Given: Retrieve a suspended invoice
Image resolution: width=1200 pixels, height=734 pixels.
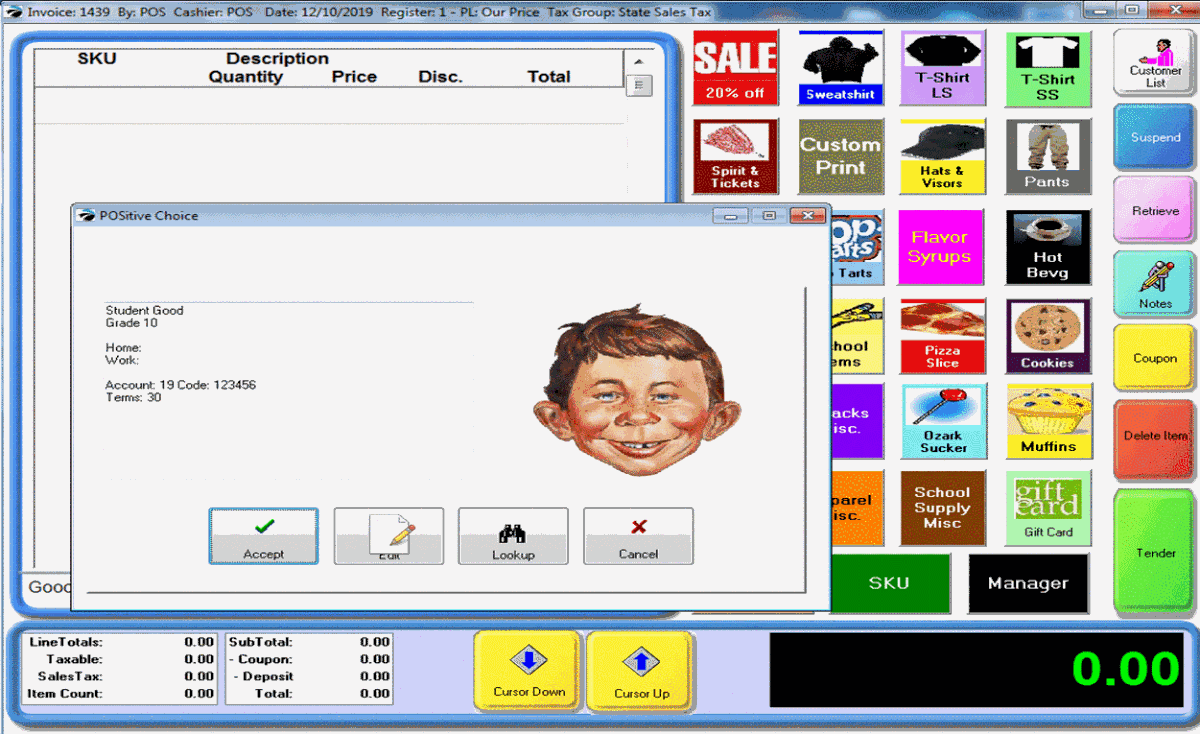Looking at the screenshot, I should pos(1155,210).
